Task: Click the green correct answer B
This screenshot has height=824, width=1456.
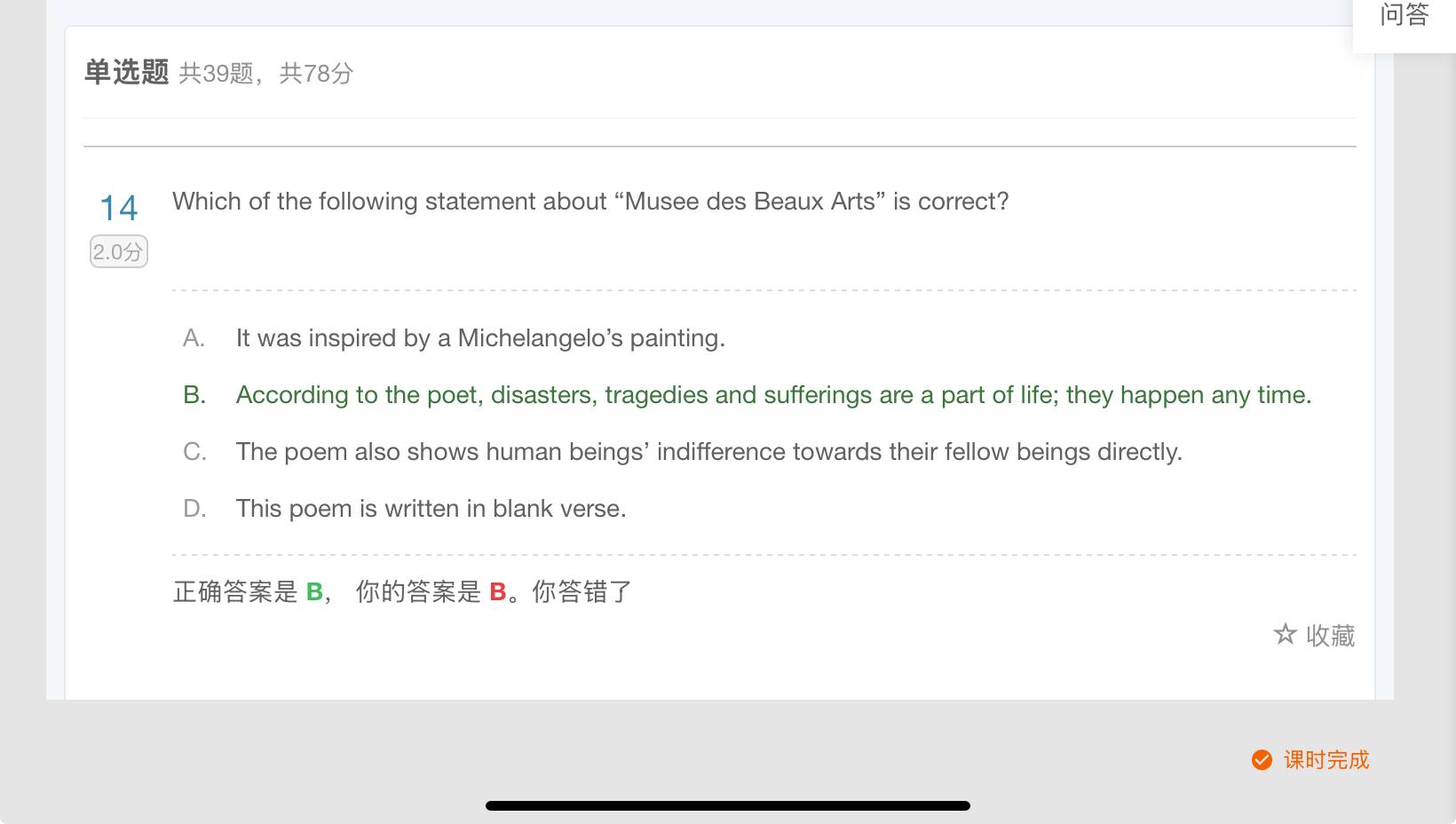Action: click(314, 591)
